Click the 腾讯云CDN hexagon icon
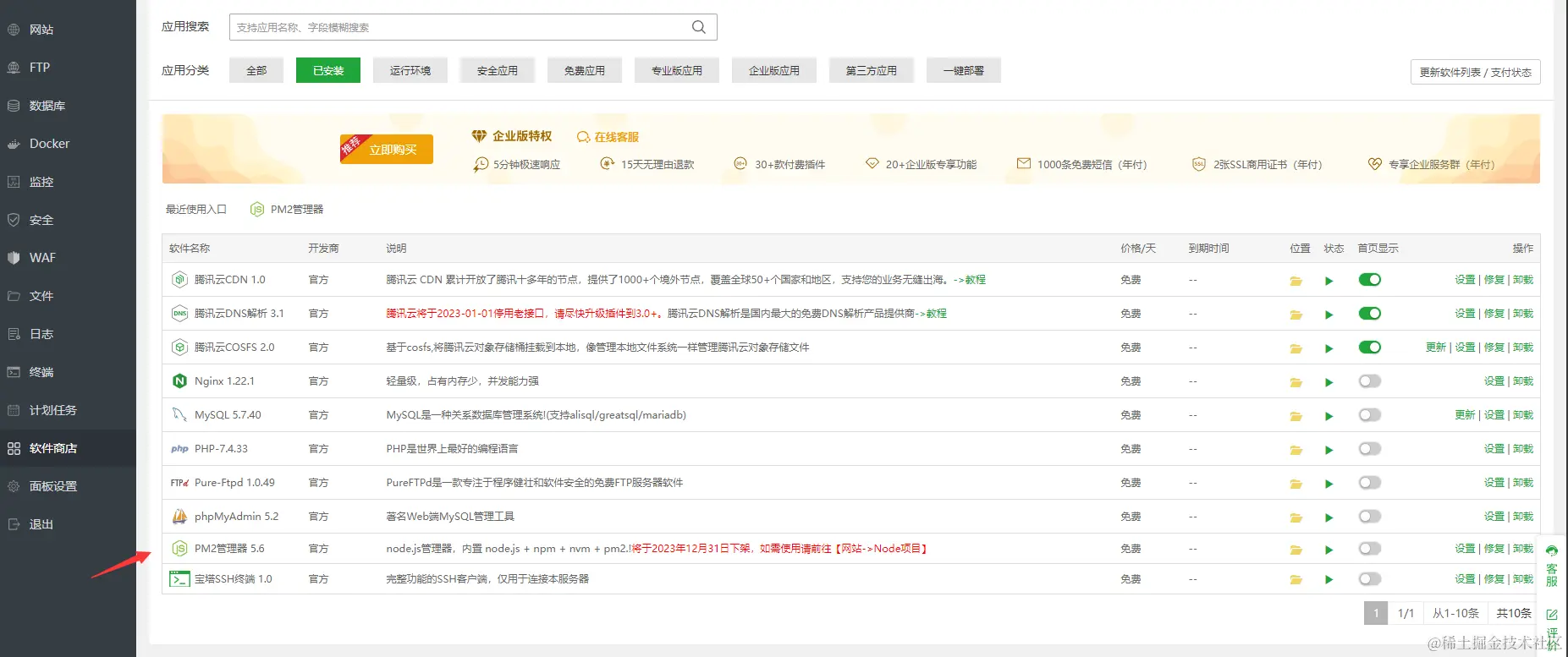The height and width of the screenshot is (657, 1568). (179, 279)
